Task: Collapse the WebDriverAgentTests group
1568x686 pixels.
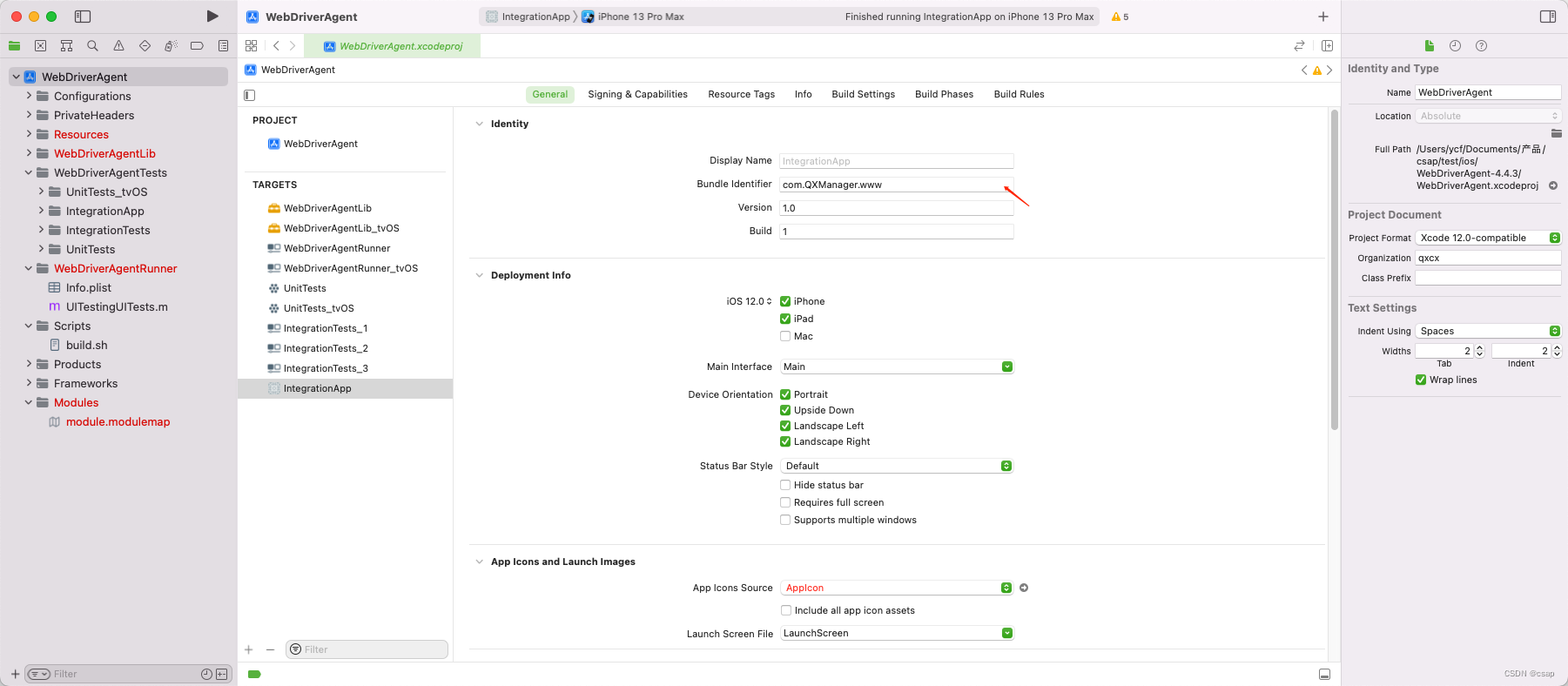Action: point(29,172)
